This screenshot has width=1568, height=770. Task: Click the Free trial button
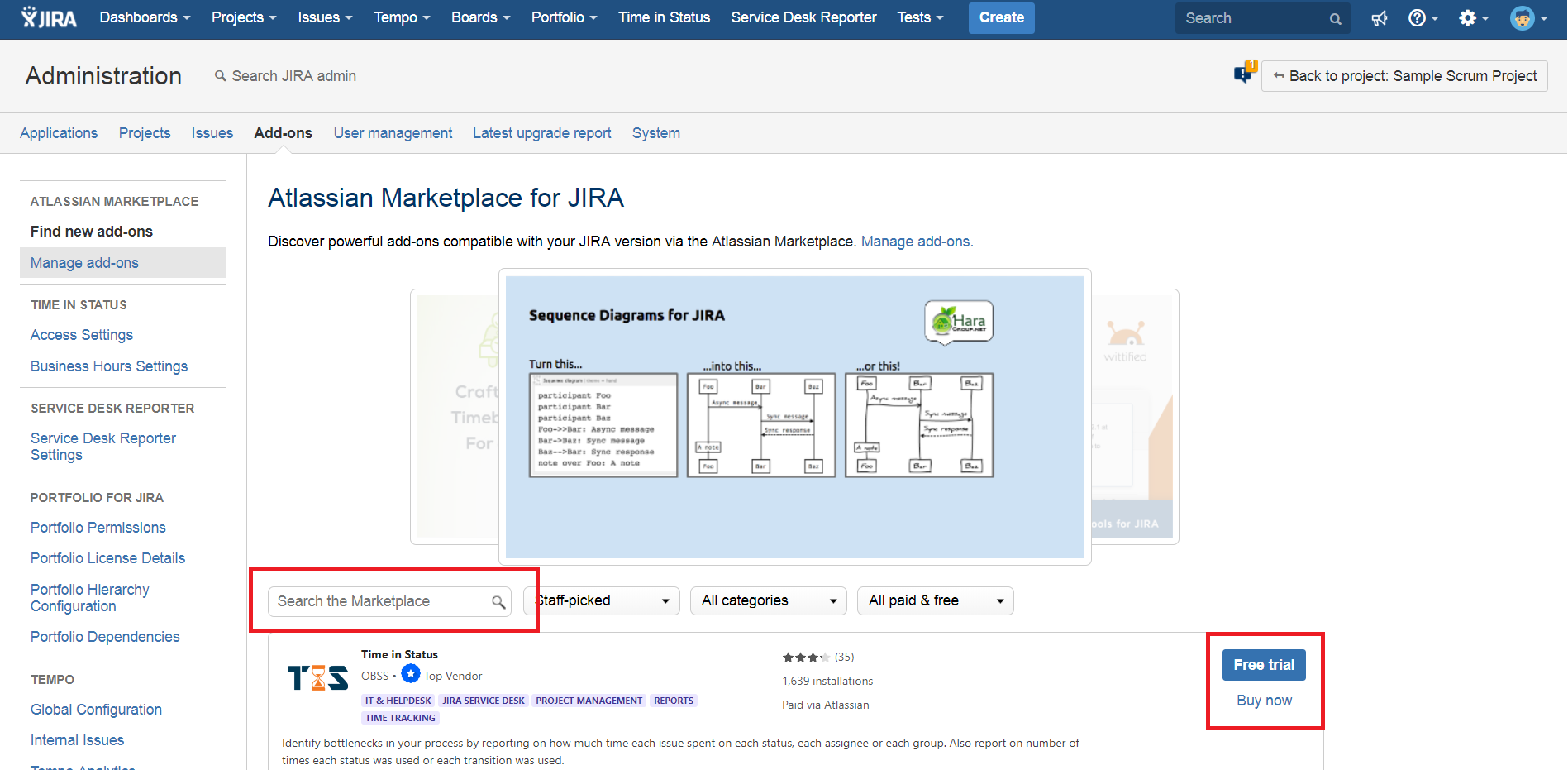click(1263, 665)
